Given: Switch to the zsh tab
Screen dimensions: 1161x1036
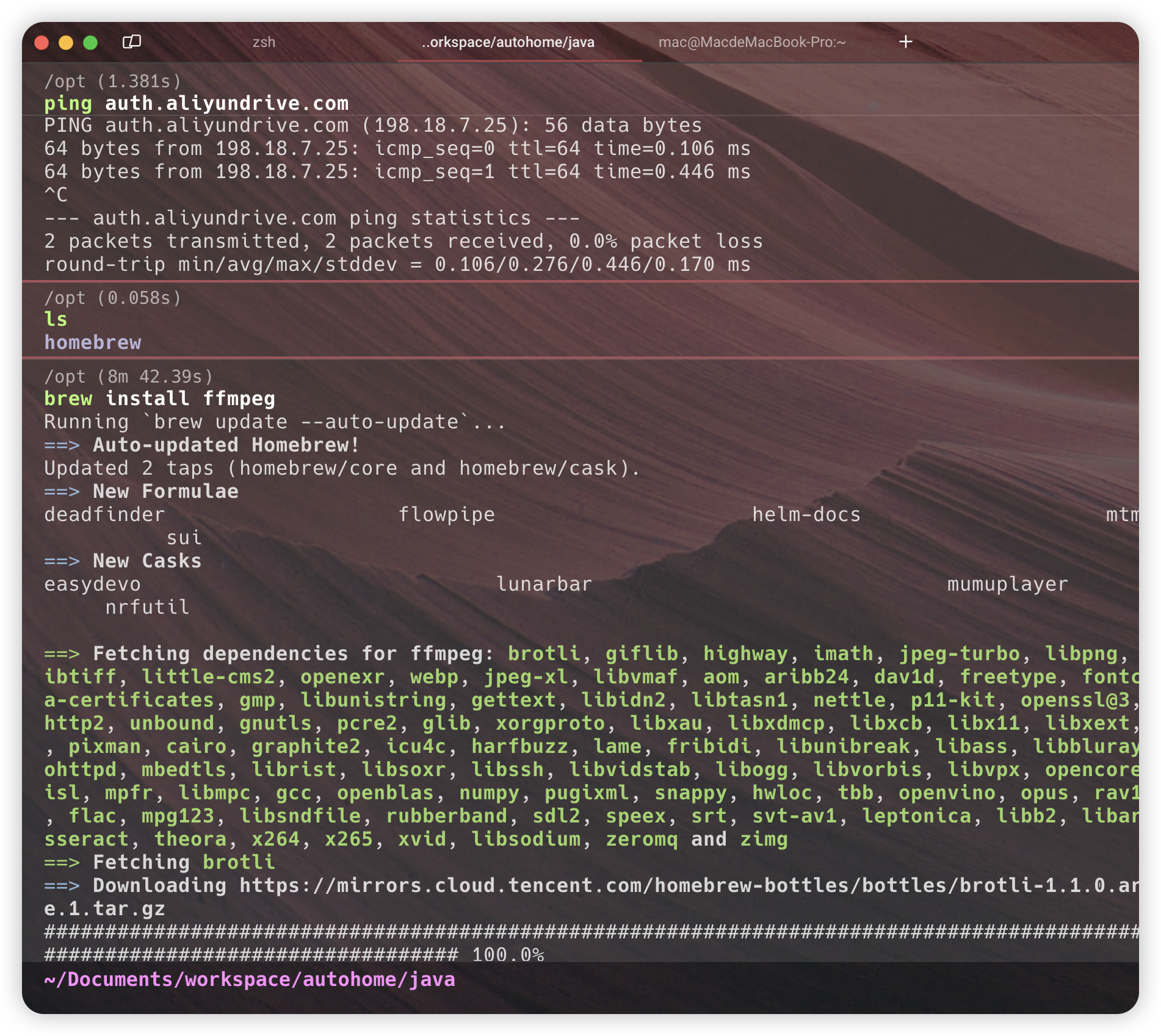Looking at the screenshot, I should [x=264, y=42].
